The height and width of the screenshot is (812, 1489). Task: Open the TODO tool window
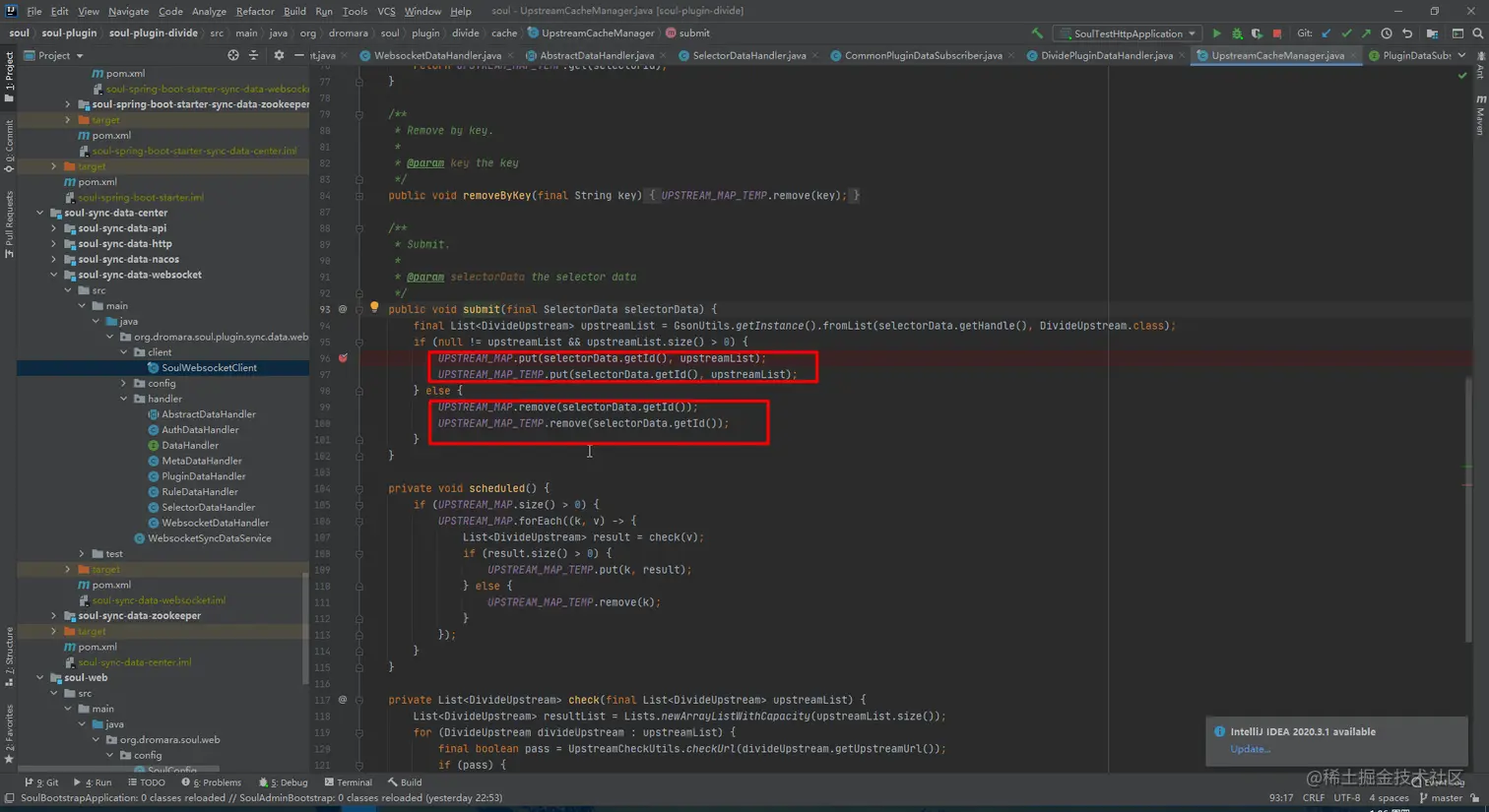click(147, 782)
